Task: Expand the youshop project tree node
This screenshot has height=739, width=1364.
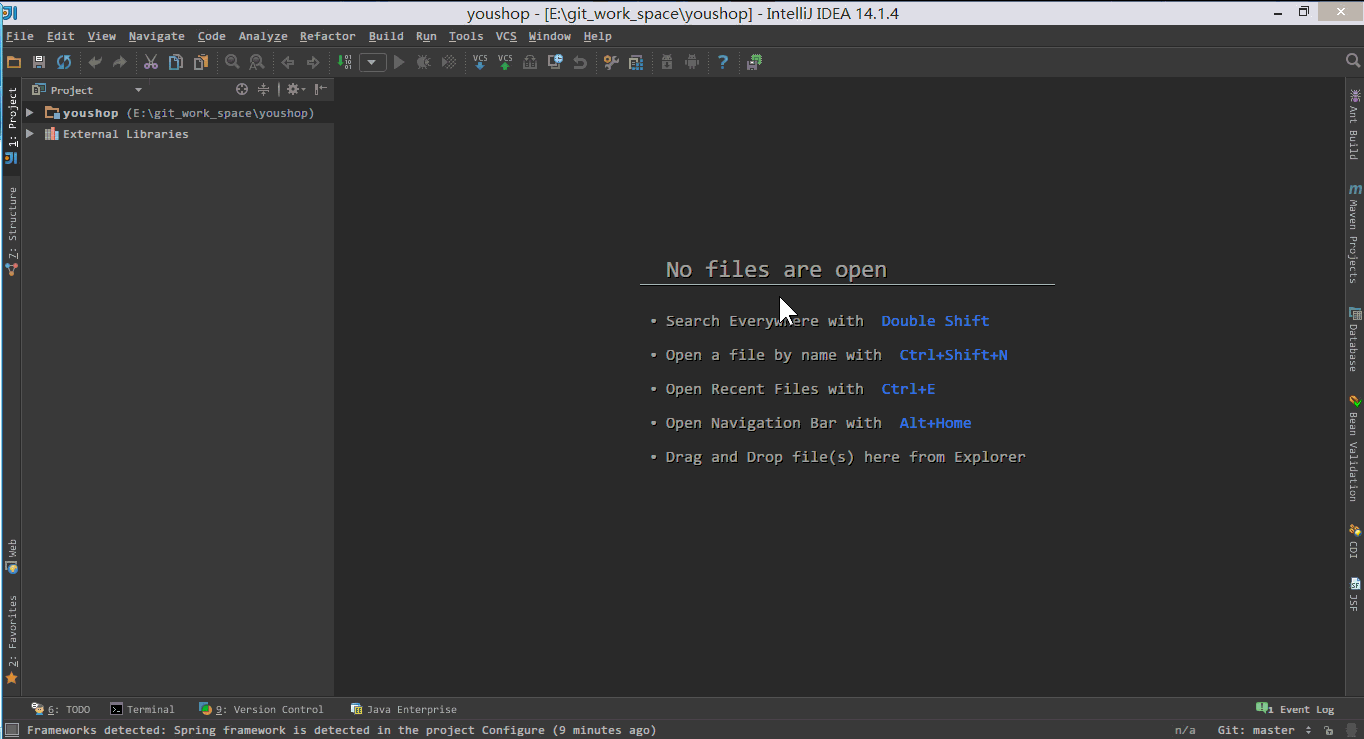Action: click(x=30, y=113)
